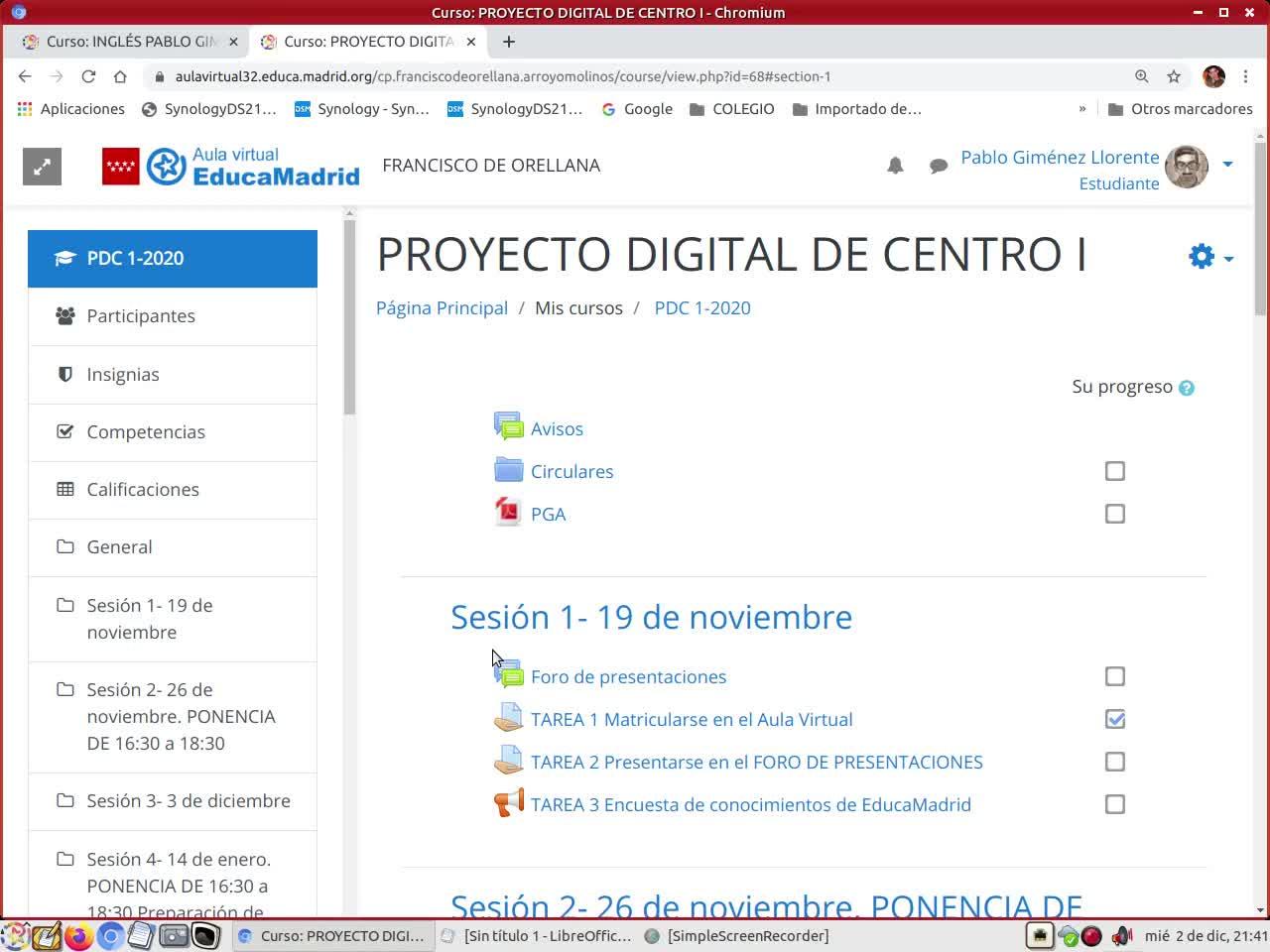Click the Pablo Giménez Llorente profile picture

tap(1187, 167)
